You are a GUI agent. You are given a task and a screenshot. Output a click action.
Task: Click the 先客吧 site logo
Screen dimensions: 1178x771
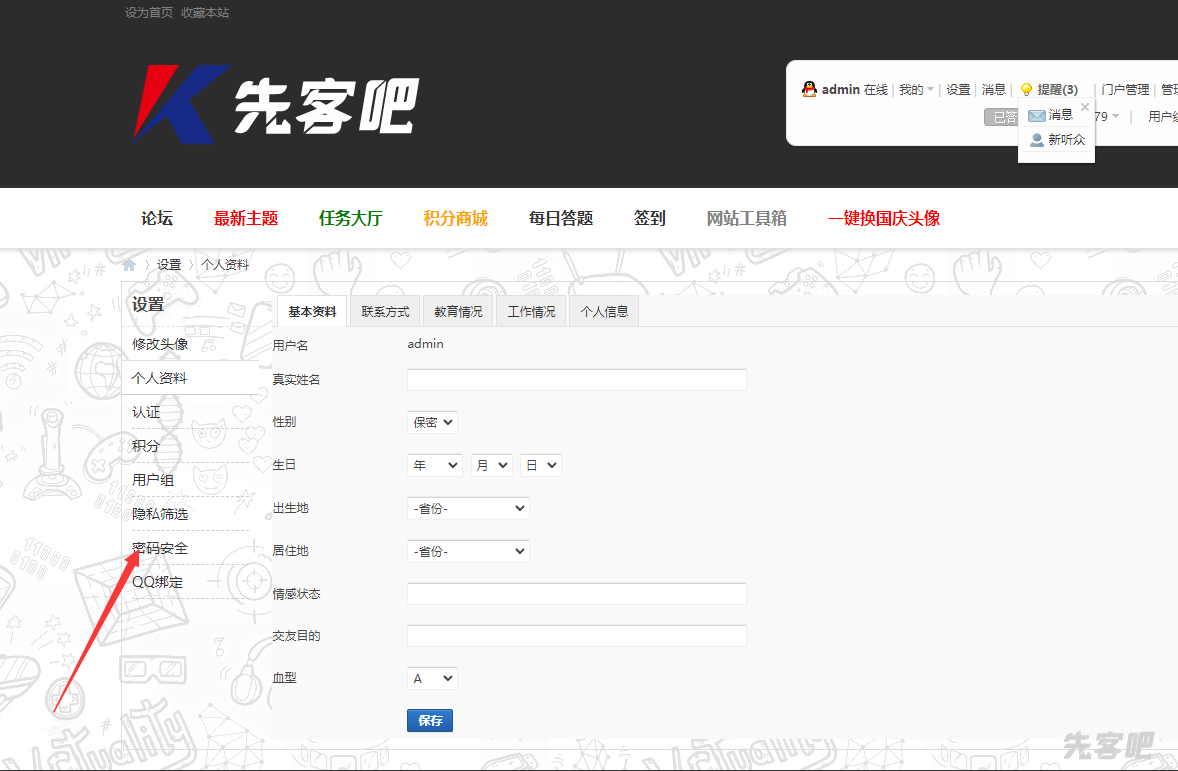[x=276, y=104]
